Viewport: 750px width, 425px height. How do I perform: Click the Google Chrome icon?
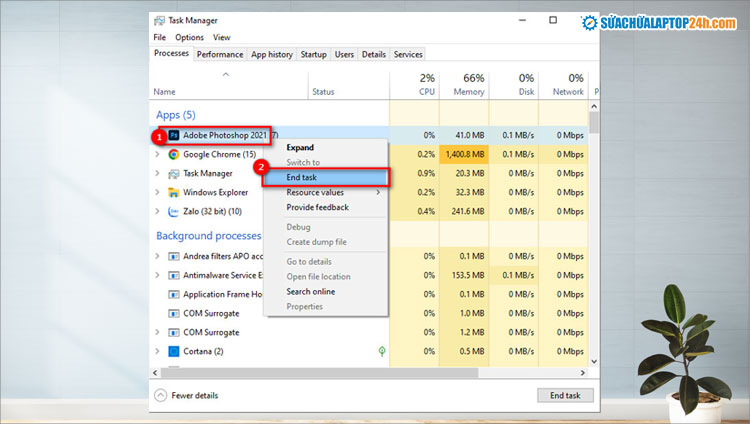click(x=174, y=154)
